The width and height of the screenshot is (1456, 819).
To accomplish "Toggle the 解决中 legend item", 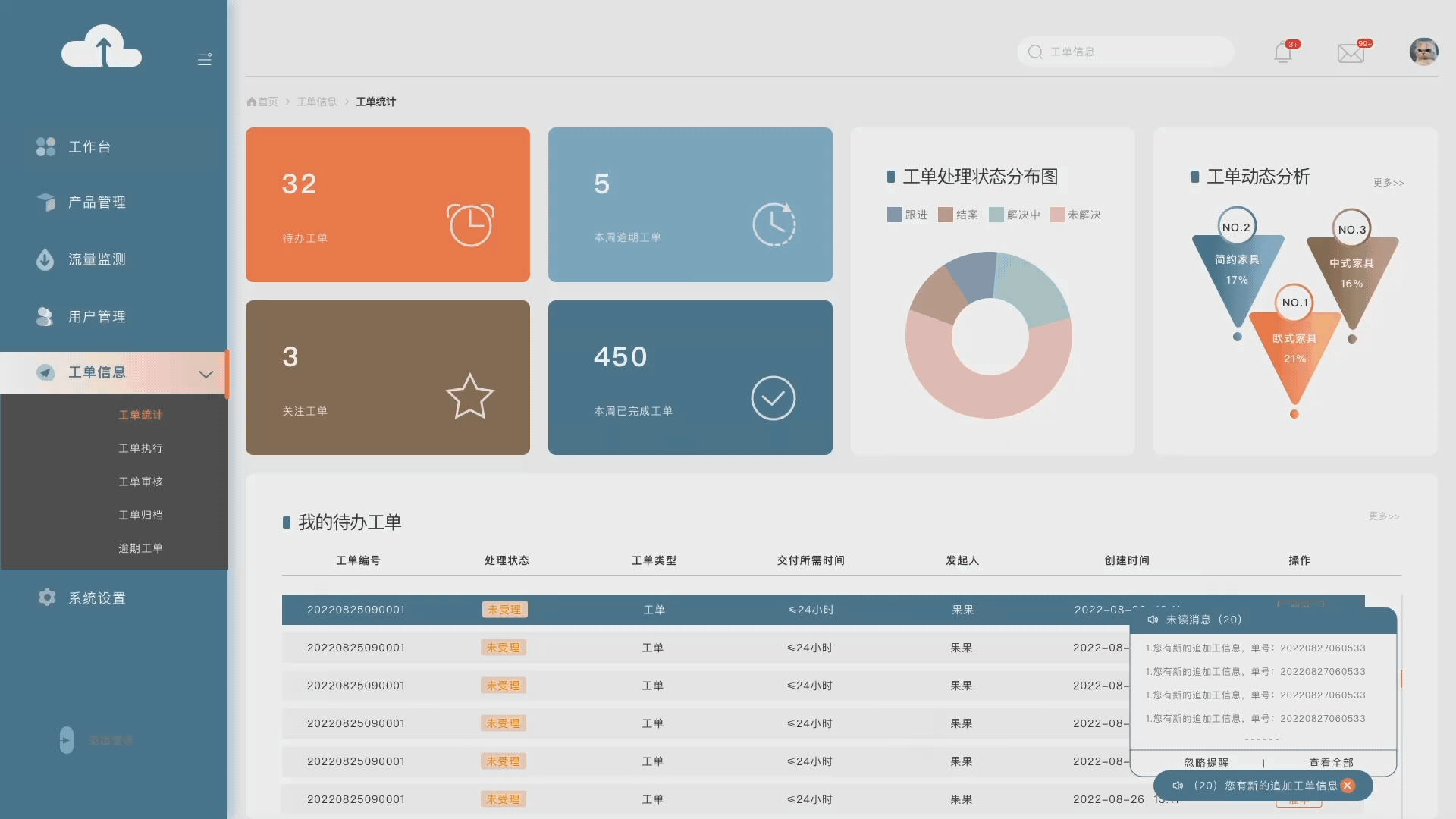I will pos(1014,215).
